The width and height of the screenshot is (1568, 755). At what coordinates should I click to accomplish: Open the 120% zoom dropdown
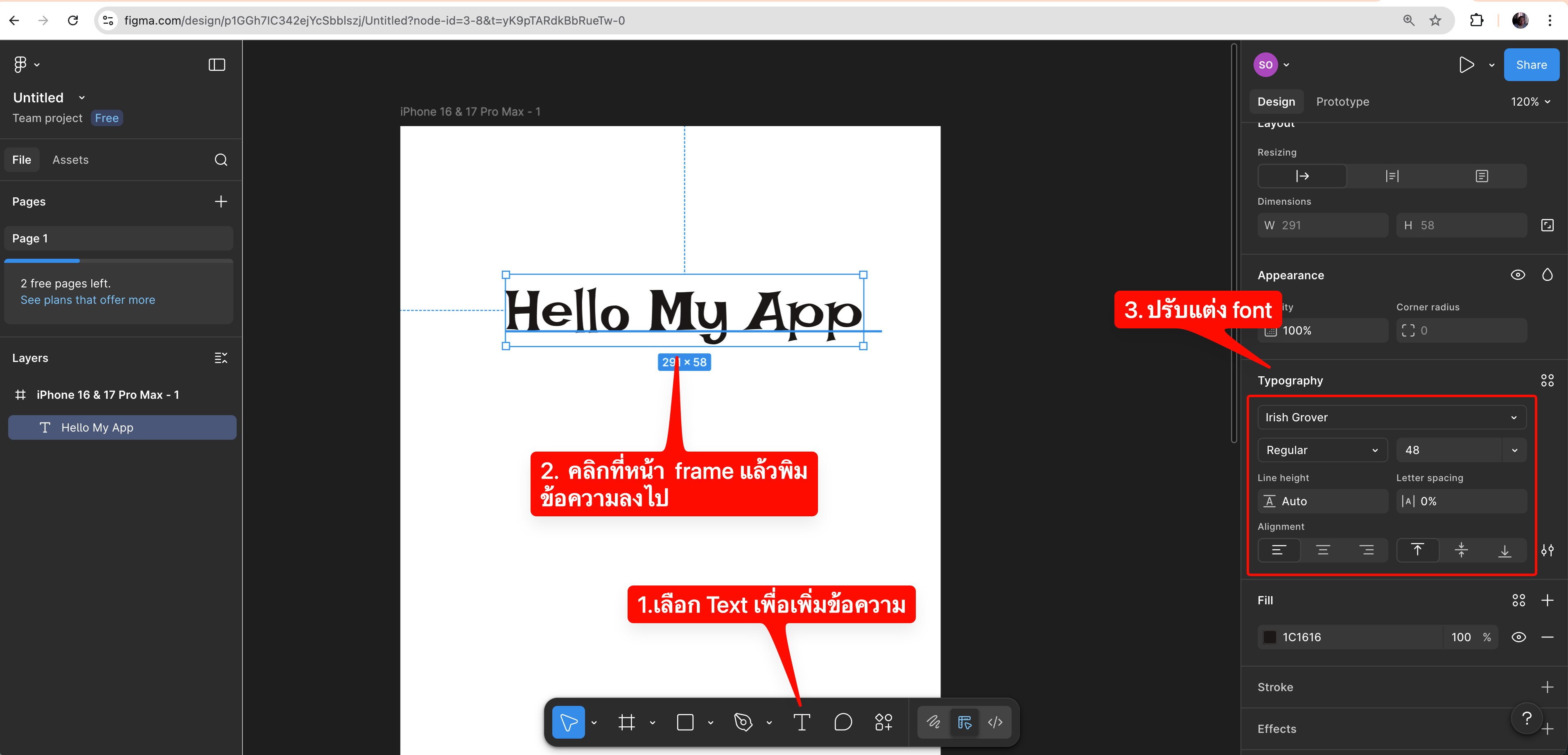coord(1530,102)
